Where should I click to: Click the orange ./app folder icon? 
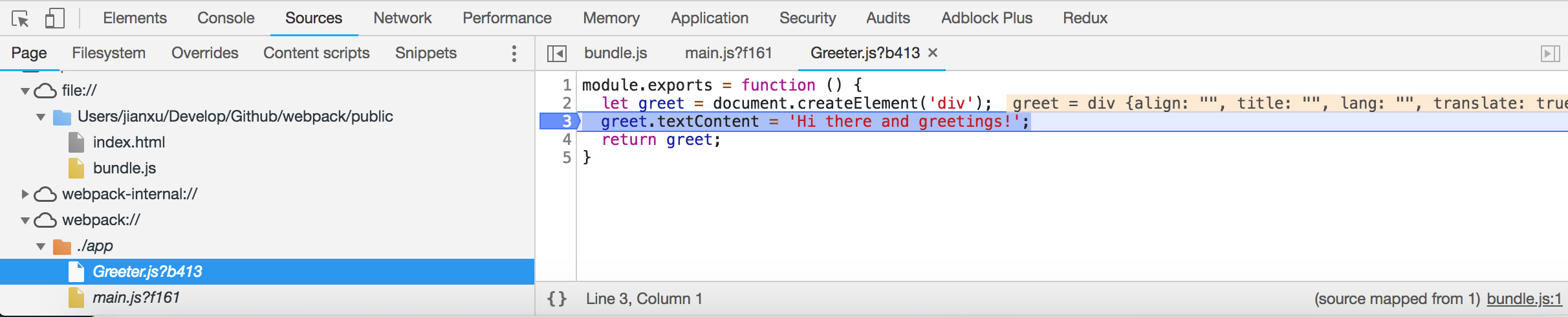62,246
